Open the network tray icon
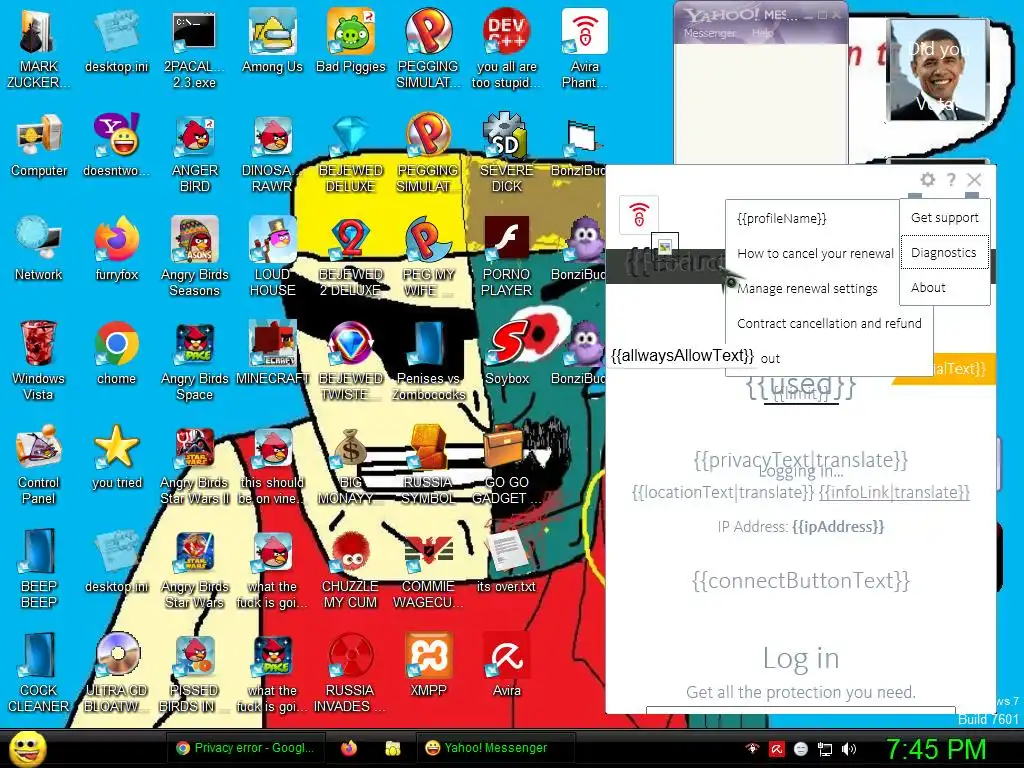 825,749
